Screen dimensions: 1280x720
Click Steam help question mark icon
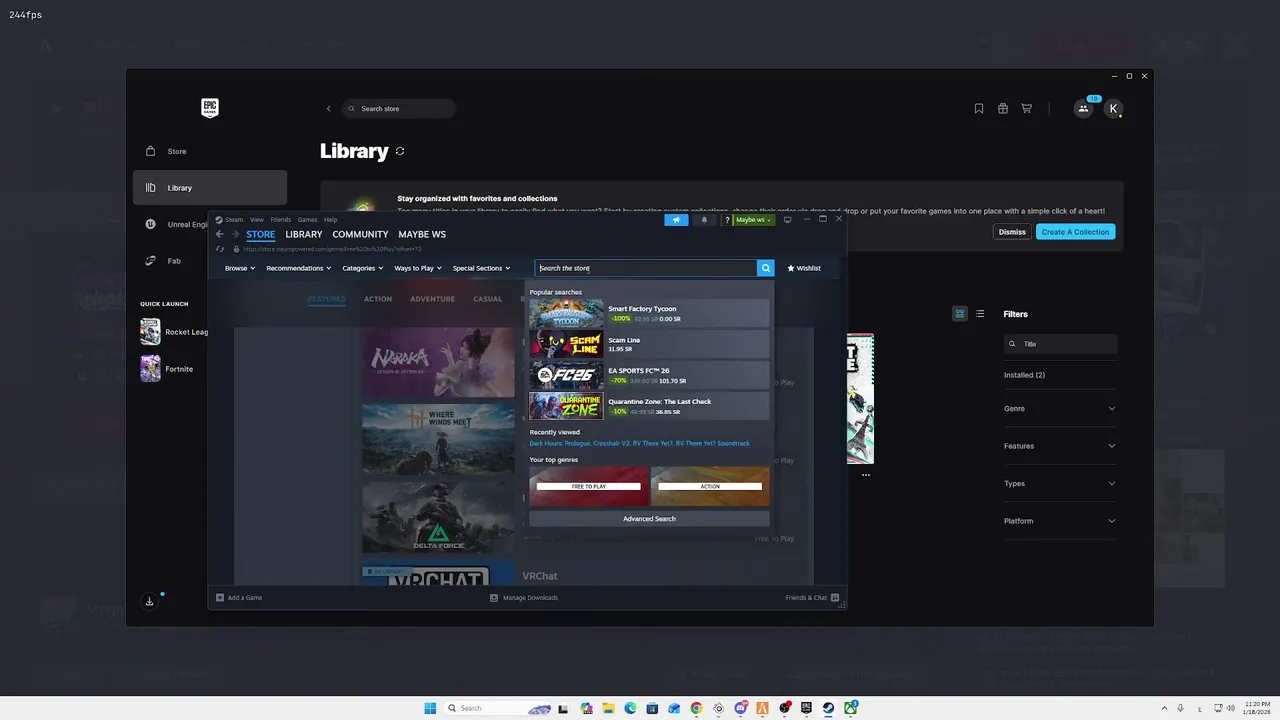point(727,219)
